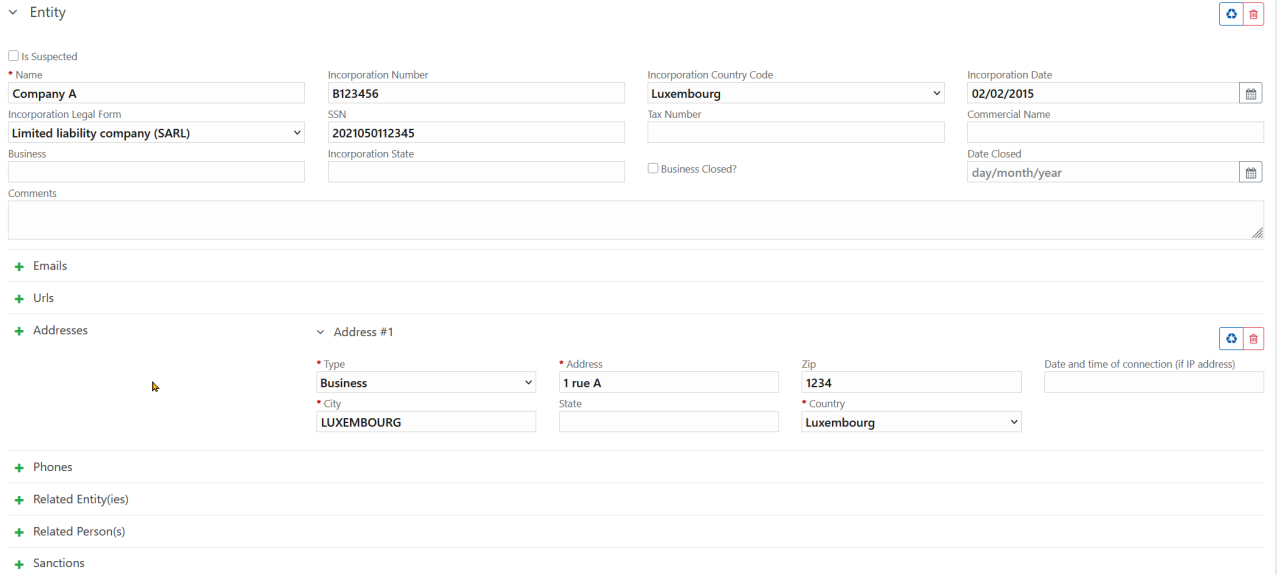Image resolution: width=1280 pixels, height=575 pixels.
Task: Click the Zip field with 1234
Action: pos(911,383)
